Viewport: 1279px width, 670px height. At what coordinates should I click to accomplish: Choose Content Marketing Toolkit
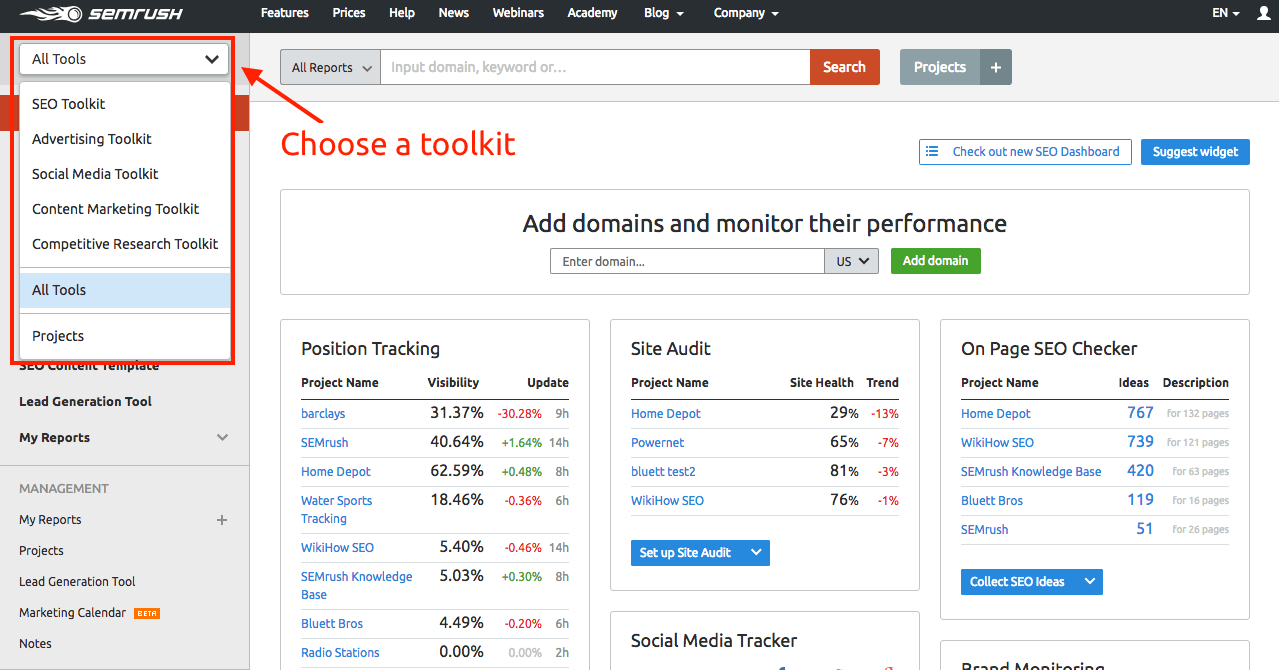125,209
